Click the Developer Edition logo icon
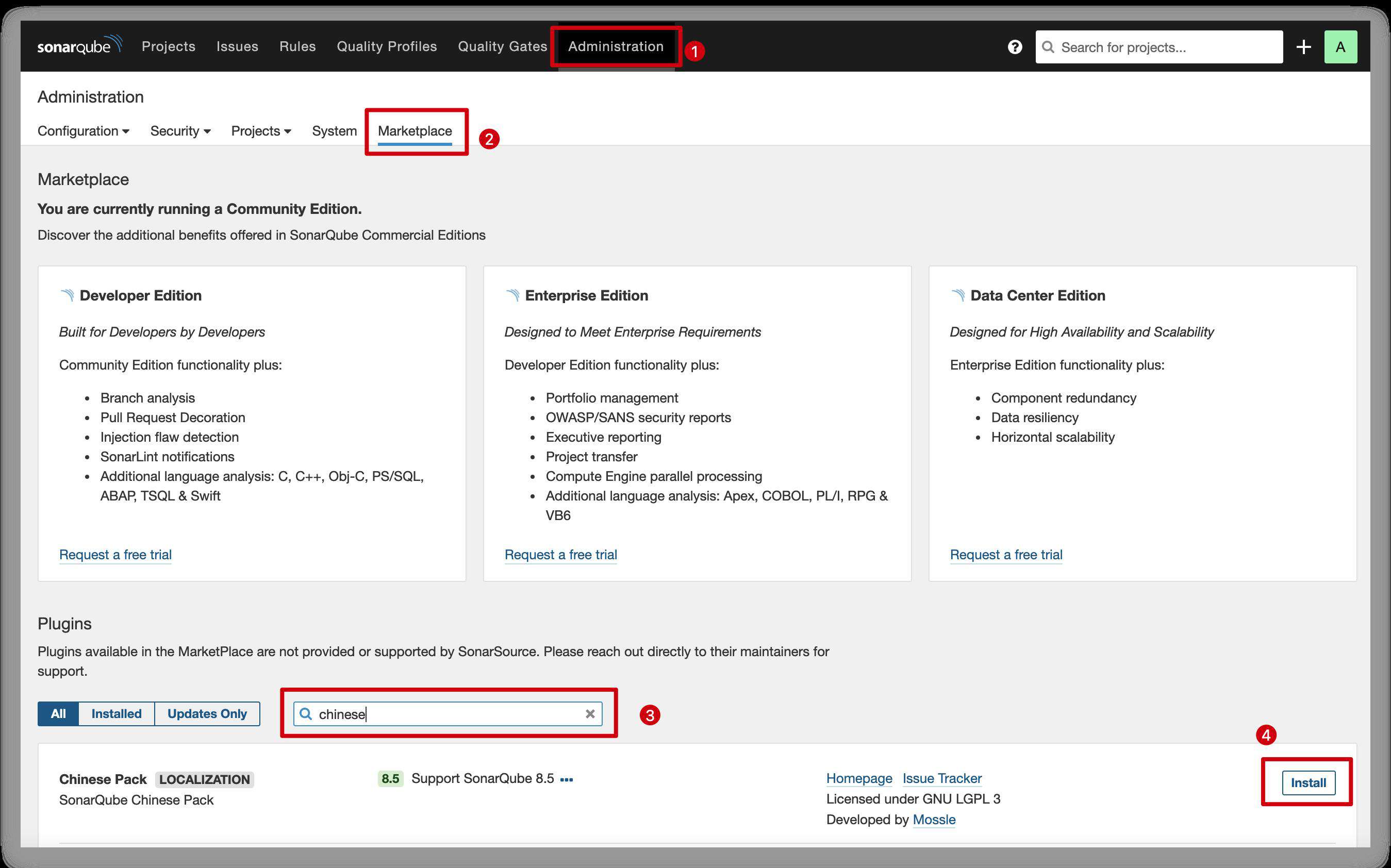1391x868 pixels. pyautogui.click(x=67, y=295)
